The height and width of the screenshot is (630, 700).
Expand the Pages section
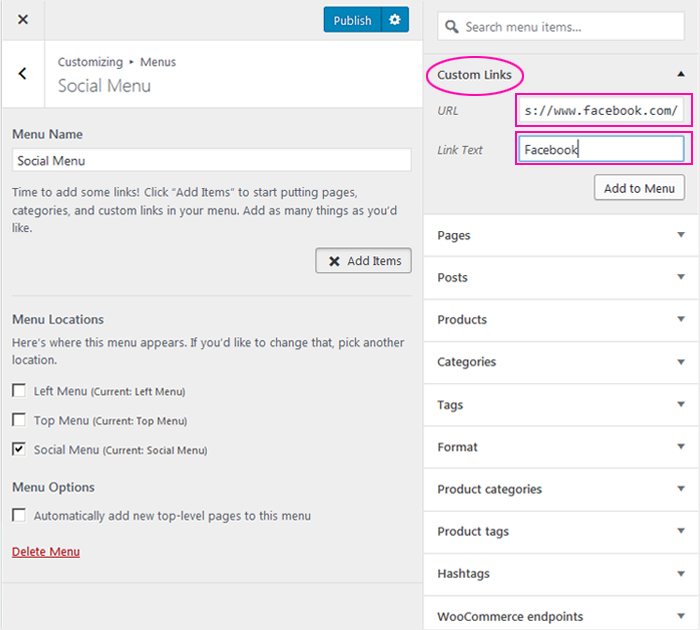click(x=561, y=235)
